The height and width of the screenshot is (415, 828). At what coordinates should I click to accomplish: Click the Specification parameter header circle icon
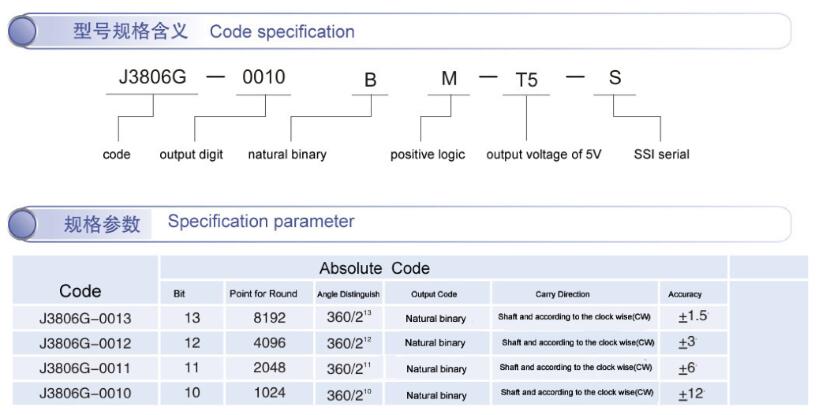click(23, 224)
